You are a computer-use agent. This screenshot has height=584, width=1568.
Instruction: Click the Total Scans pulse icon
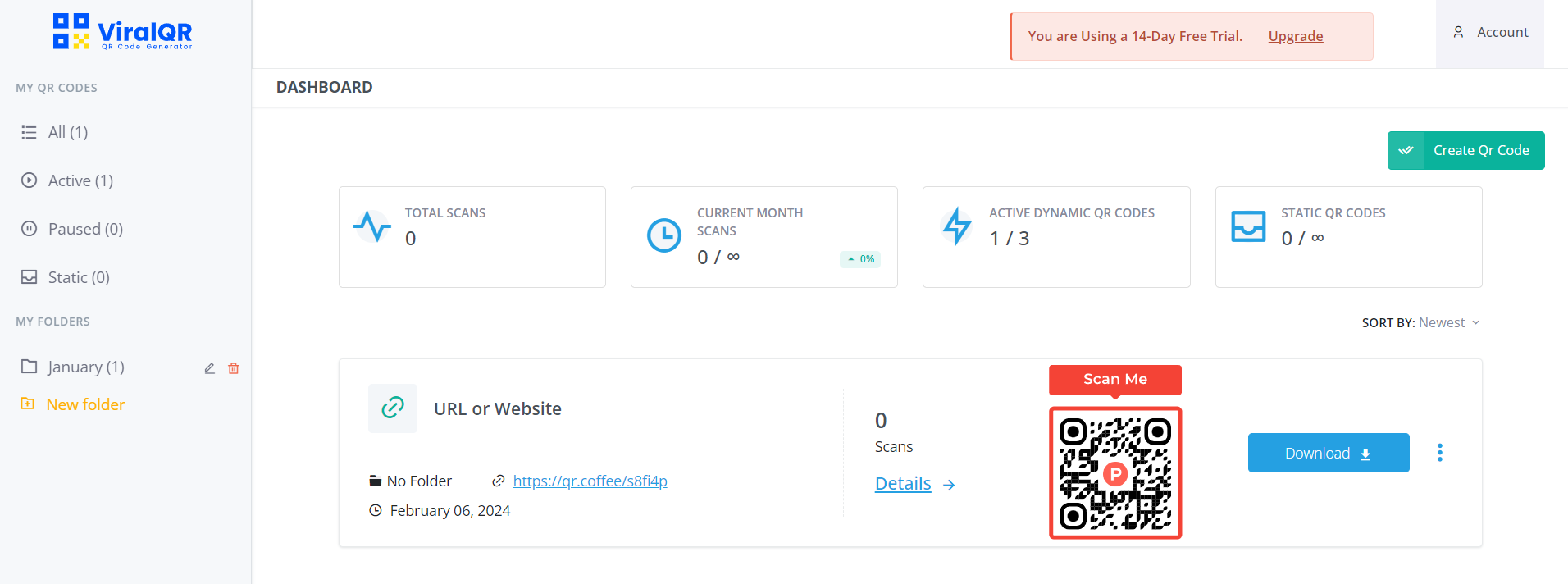click(x=372, y=226)
